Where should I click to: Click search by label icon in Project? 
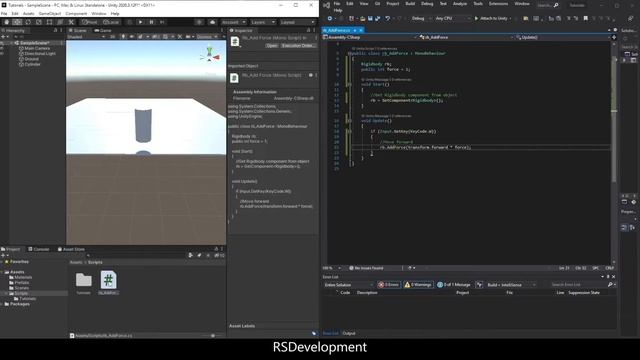point(200,256)
